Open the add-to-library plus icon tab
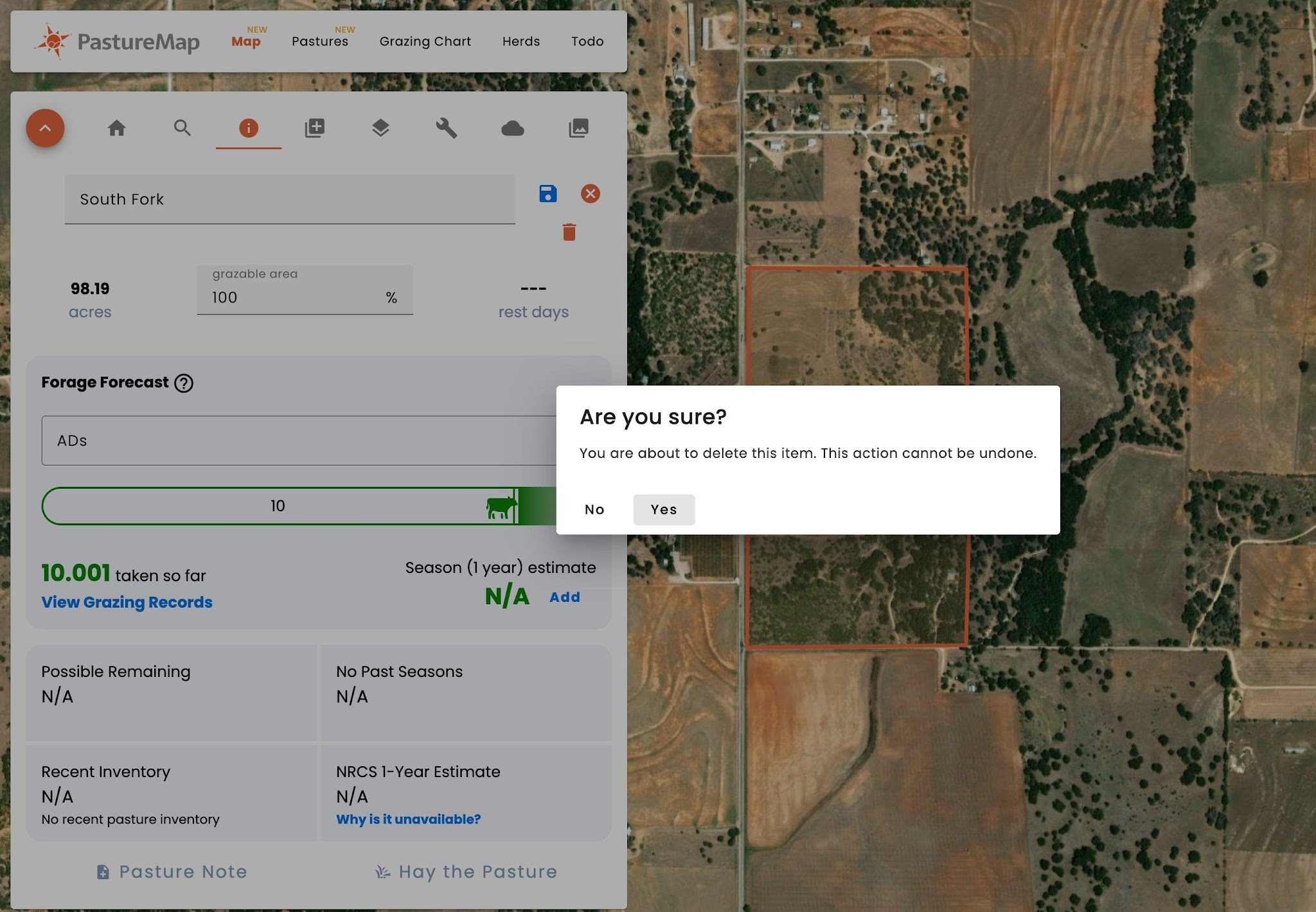 click(314, 128)
